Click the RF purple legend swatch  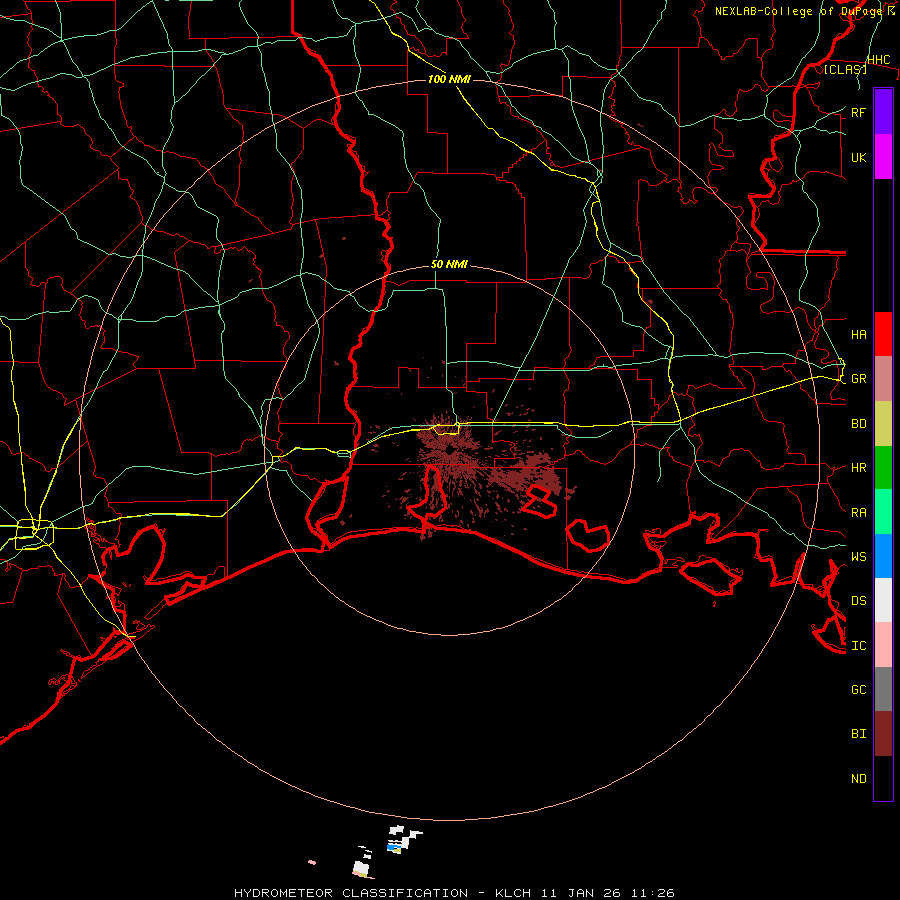(x=883, y=112)
